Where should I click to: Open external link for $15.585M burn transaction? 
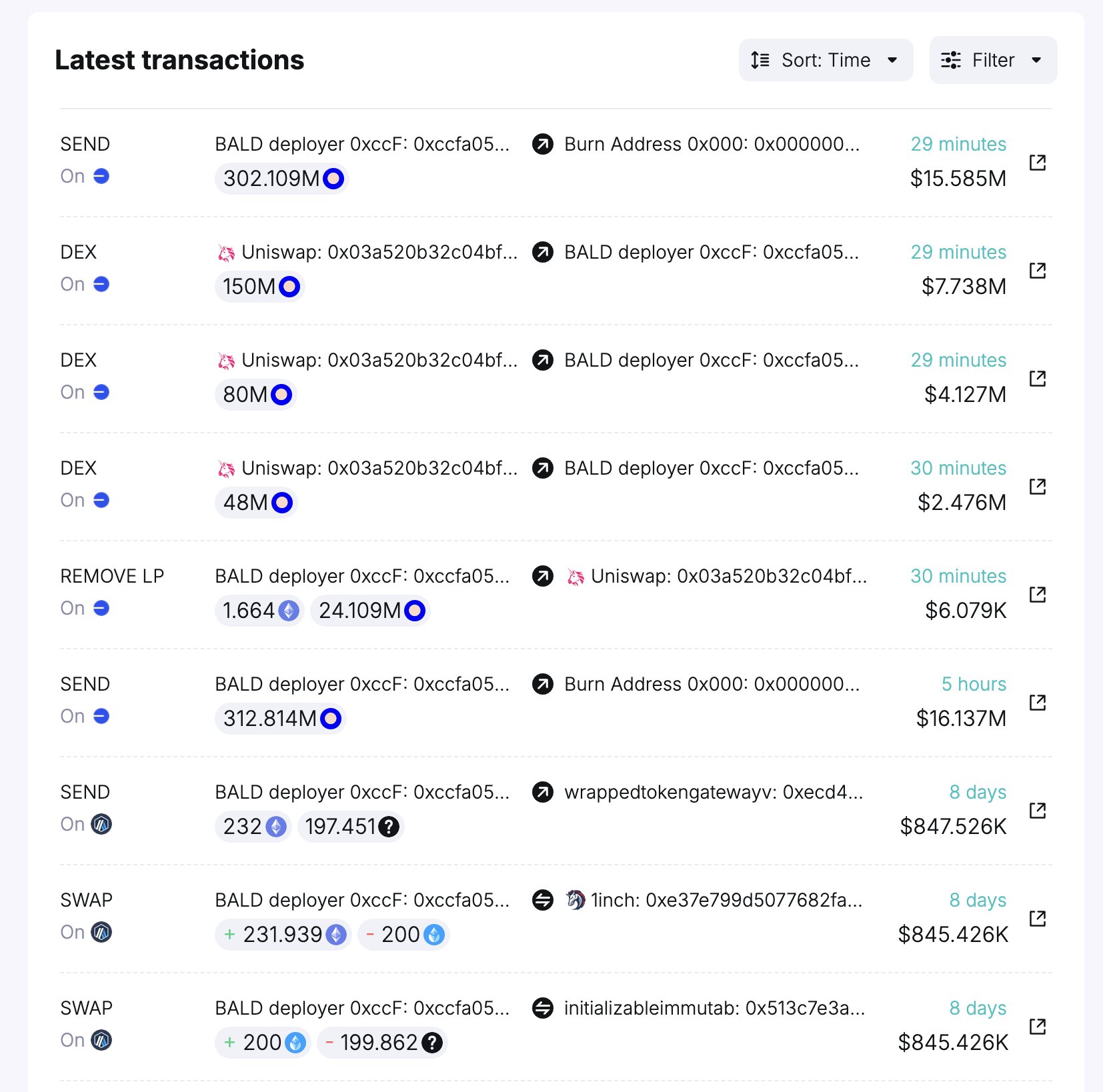point(1037,162)
